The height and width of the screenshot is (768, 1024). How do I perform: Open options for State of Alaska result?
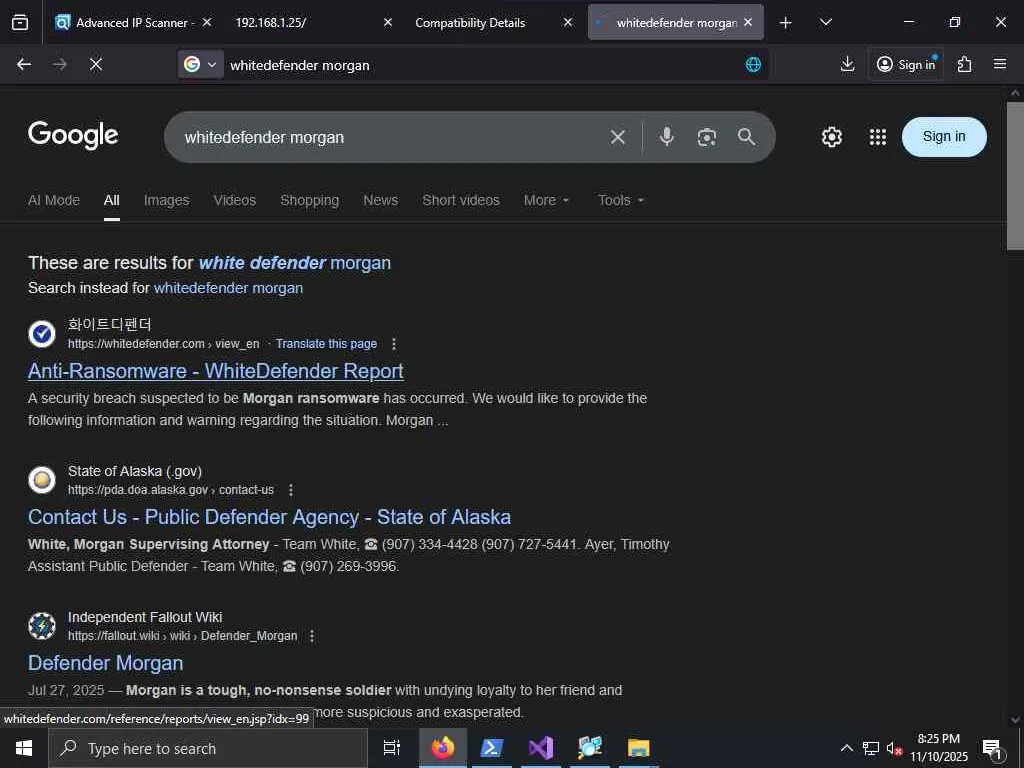pyautogui.click(x=291, y=490)
